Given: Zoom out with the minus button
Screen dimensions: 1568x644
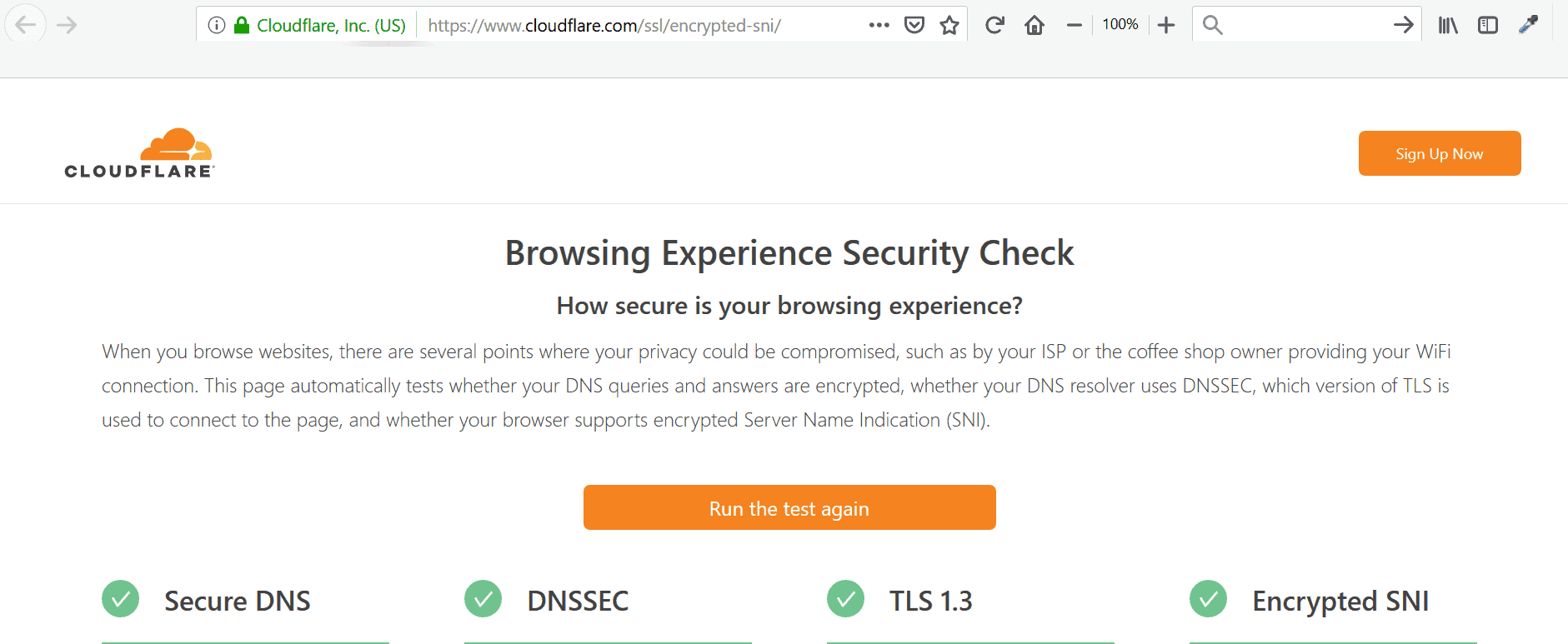Looking at the screenshot, I should point(1075,25).
